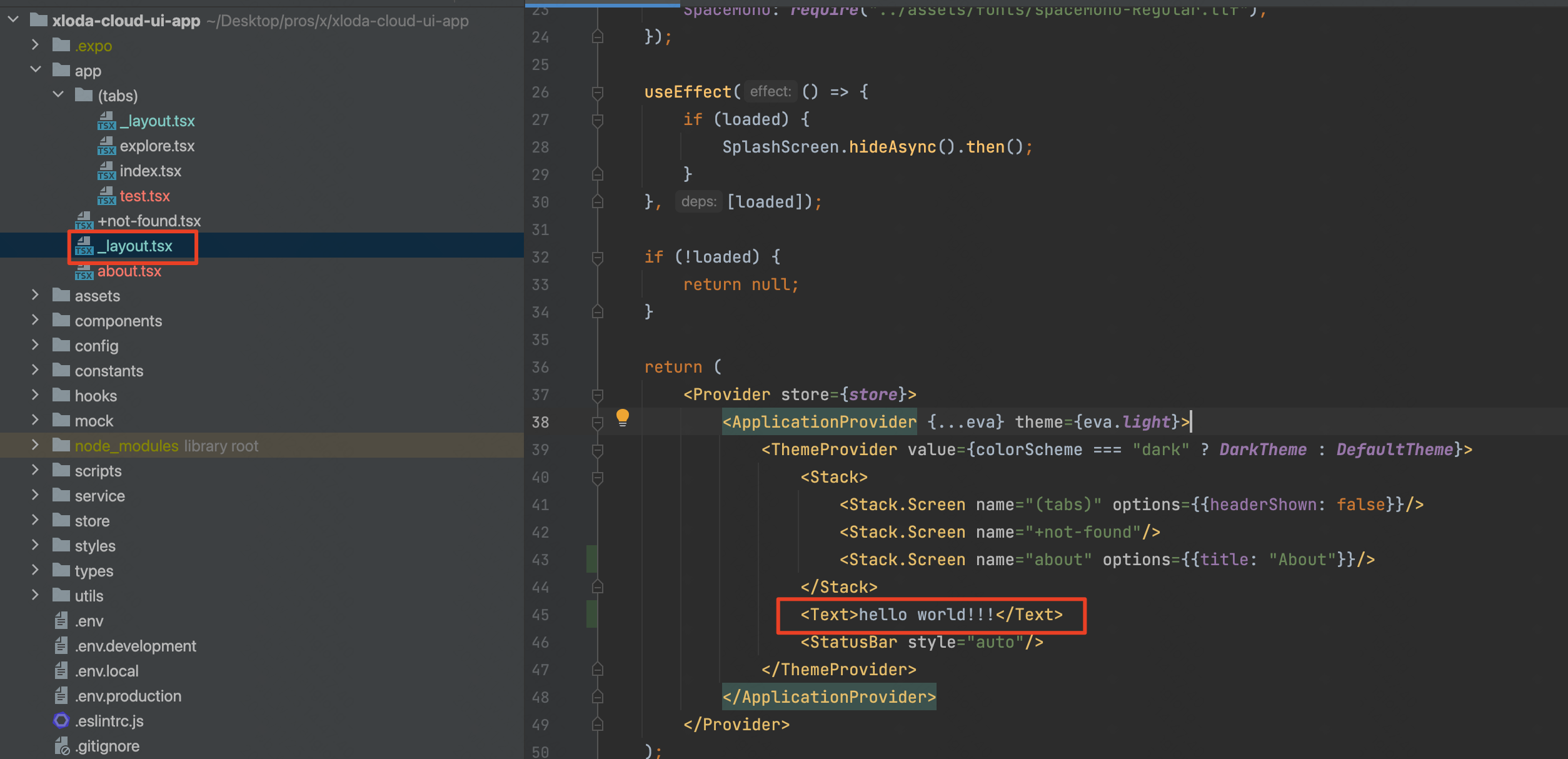Expand the assets folder
The height and width of the screenshot is (759, 1568).
pyautogui.click(x=36, y=295)
